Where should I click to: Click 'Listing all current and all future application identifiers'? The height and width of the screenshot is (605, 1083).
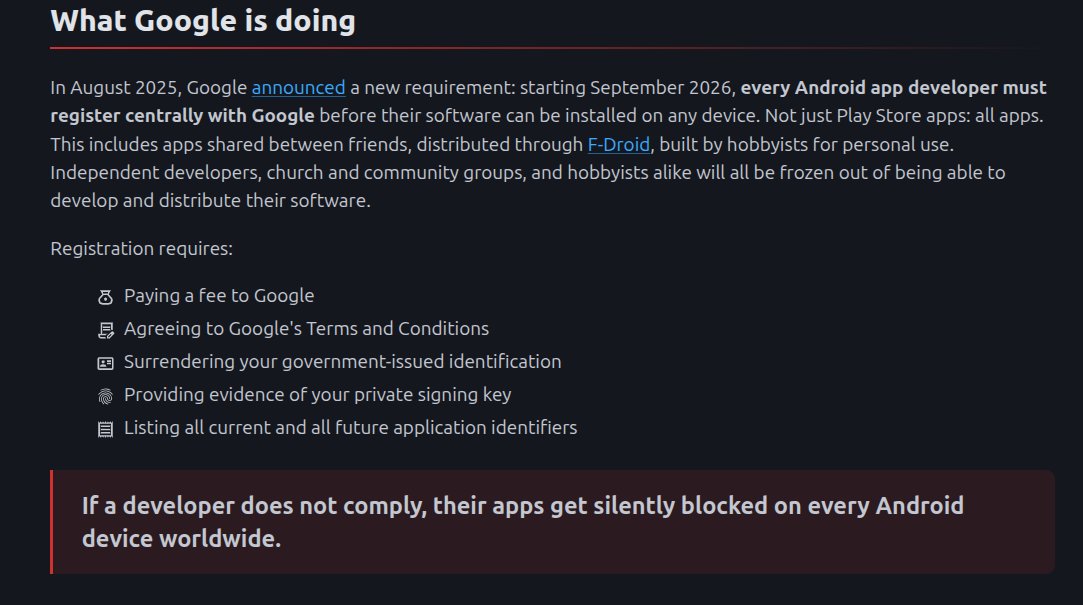pos(350,428)
